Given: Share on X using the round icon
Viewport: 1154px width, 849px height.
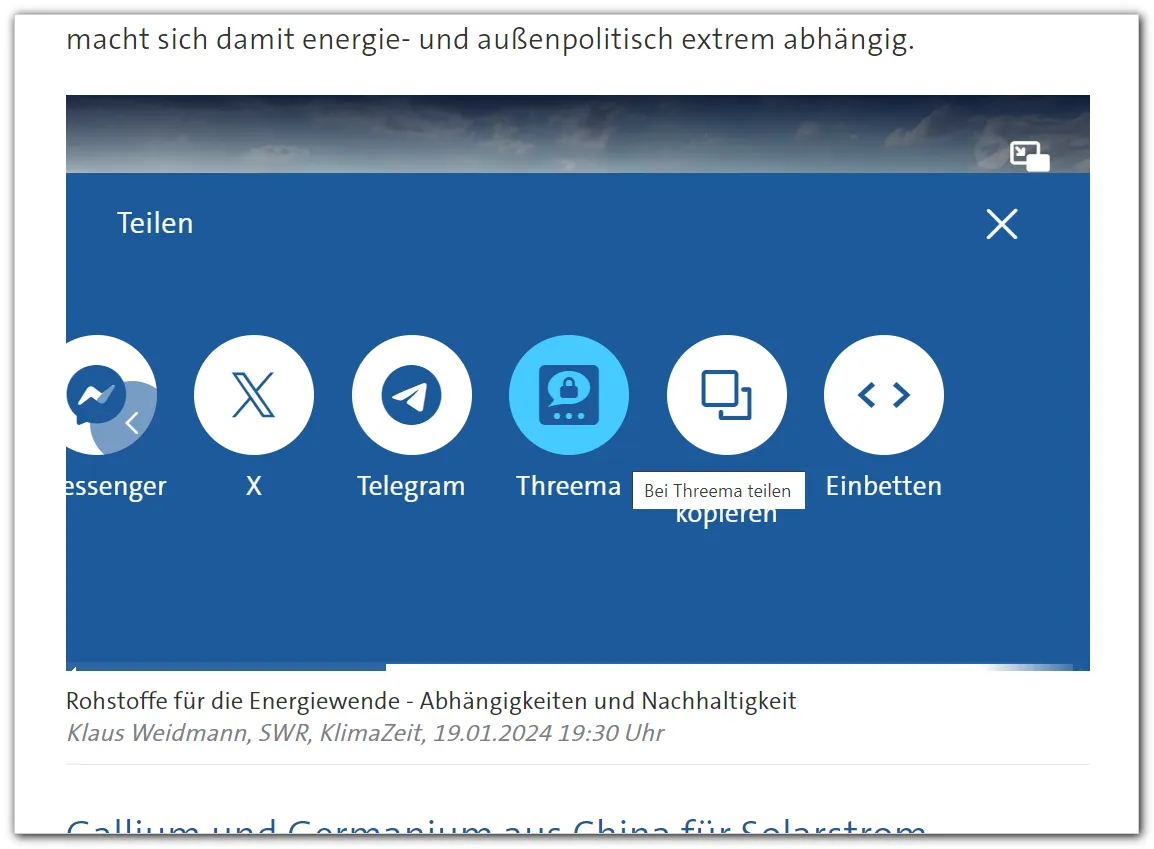Looking at the screenshot, I should pos(254,395).
